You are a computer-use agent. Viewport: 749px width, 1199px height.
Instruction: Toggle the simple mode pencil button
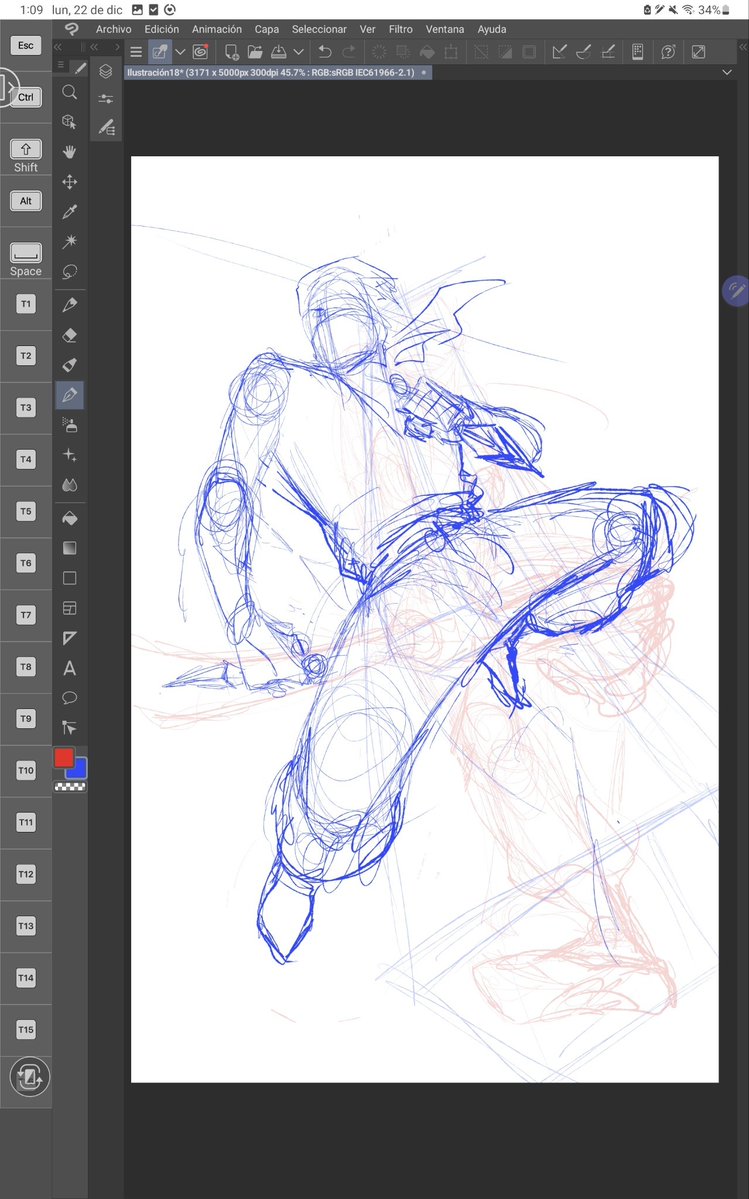click(160, 52)
